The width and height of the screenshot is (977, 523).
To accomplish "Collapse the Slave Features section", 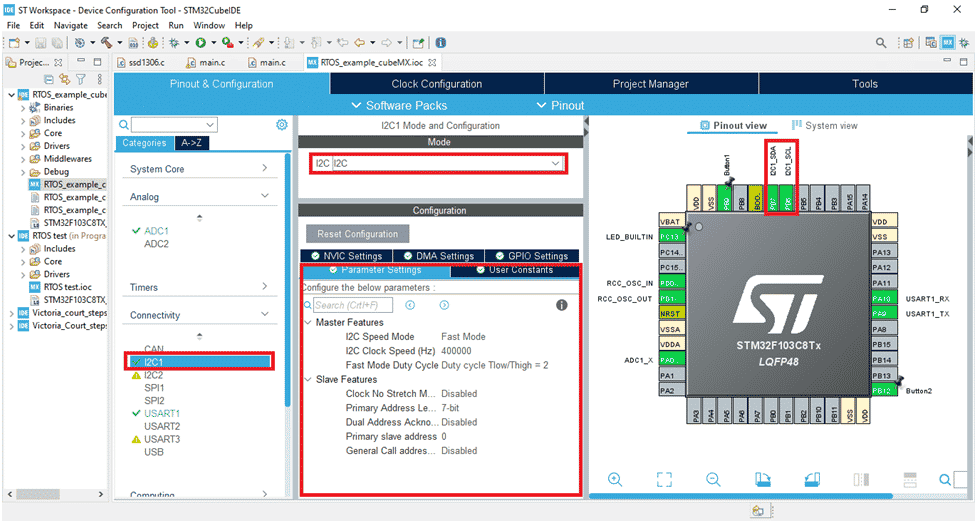I will pos(308,379).
